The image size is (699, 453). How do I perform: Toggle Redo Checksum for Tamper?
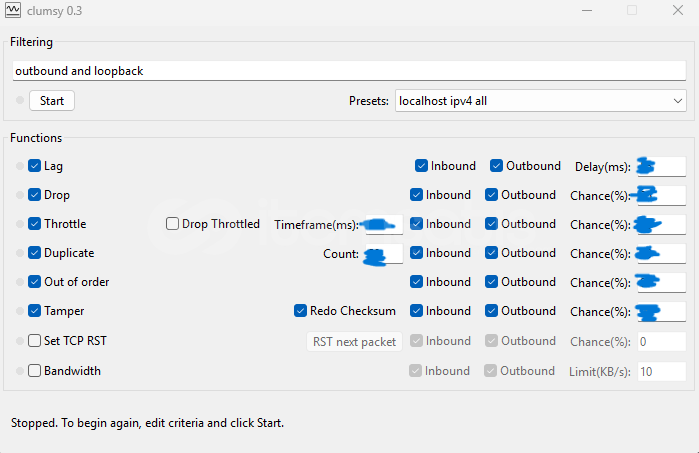[x=301, y=311]
